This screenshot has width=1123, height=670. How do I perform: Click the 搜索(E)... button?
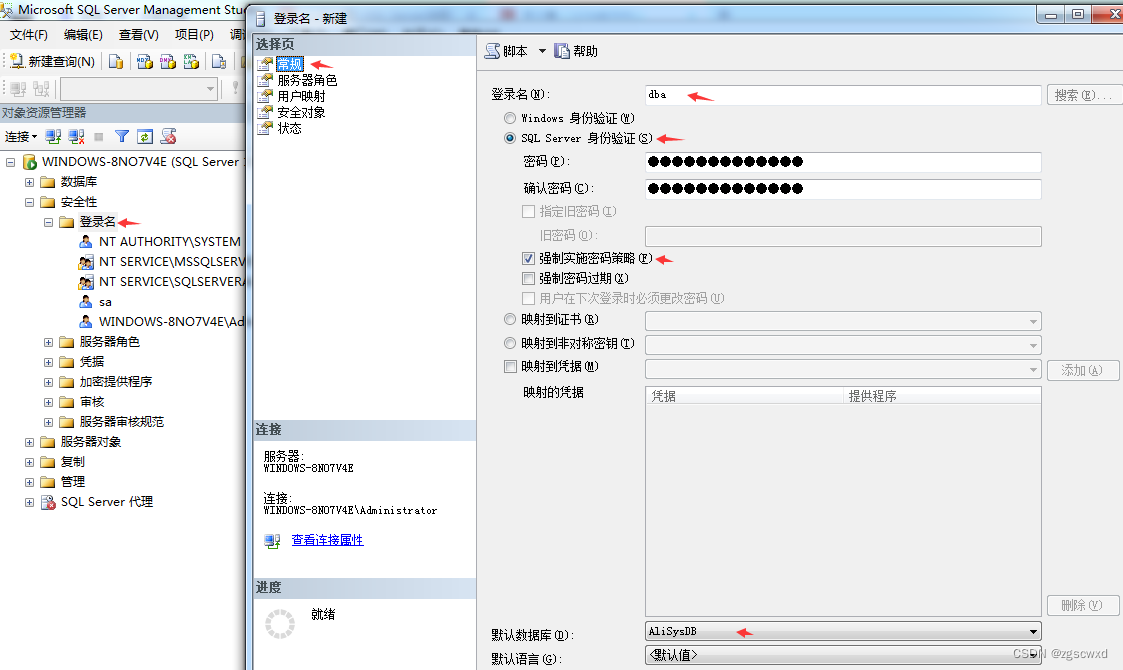tap(1083, 95)
